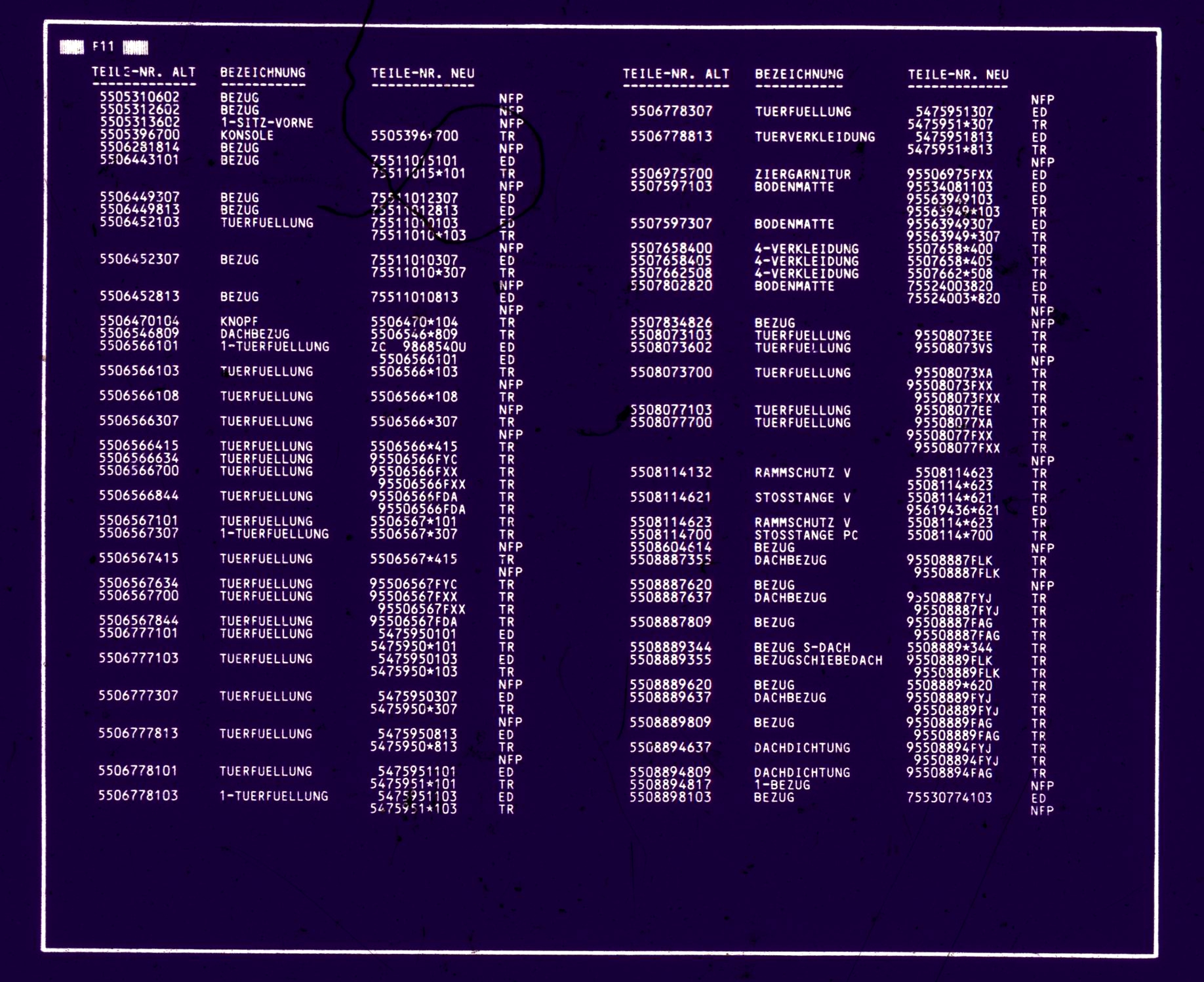Select new part number 75511010813
The height and width of the screenshot is (982, 1204).
pos(414,297)
